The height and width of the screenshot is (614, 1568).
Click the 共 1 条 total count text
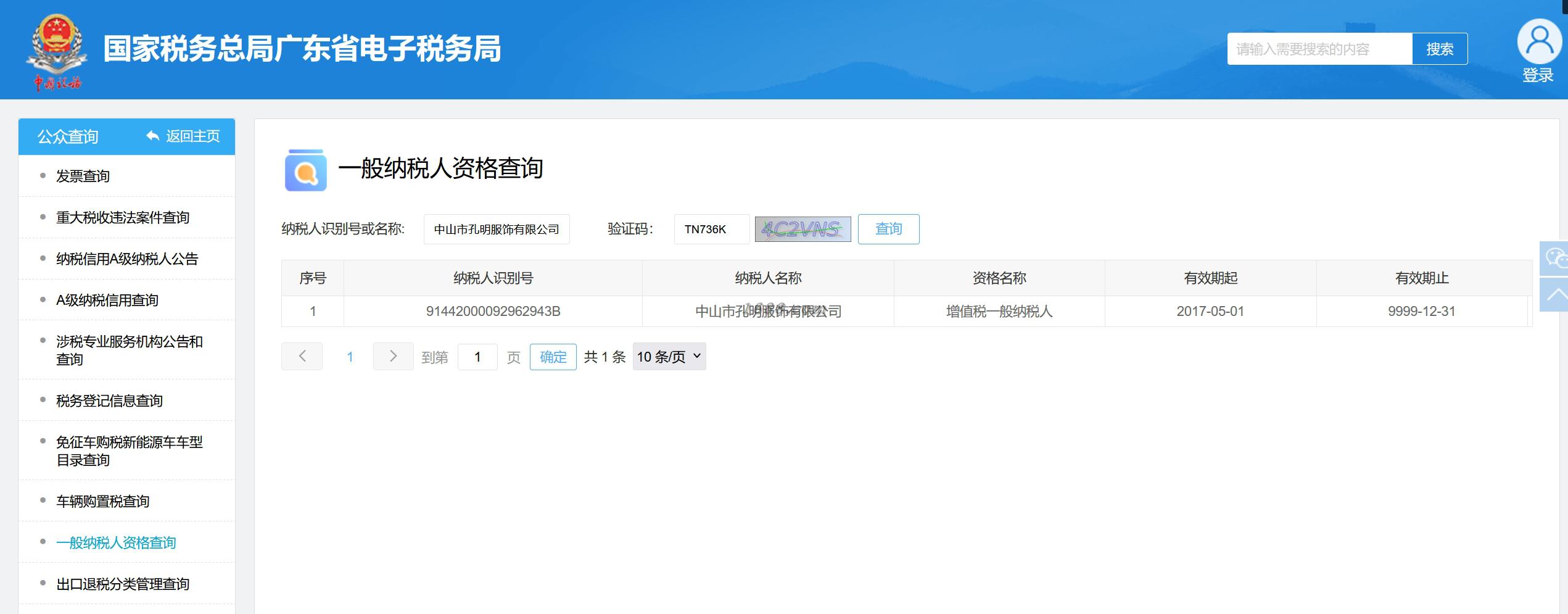tap(605, 357)
